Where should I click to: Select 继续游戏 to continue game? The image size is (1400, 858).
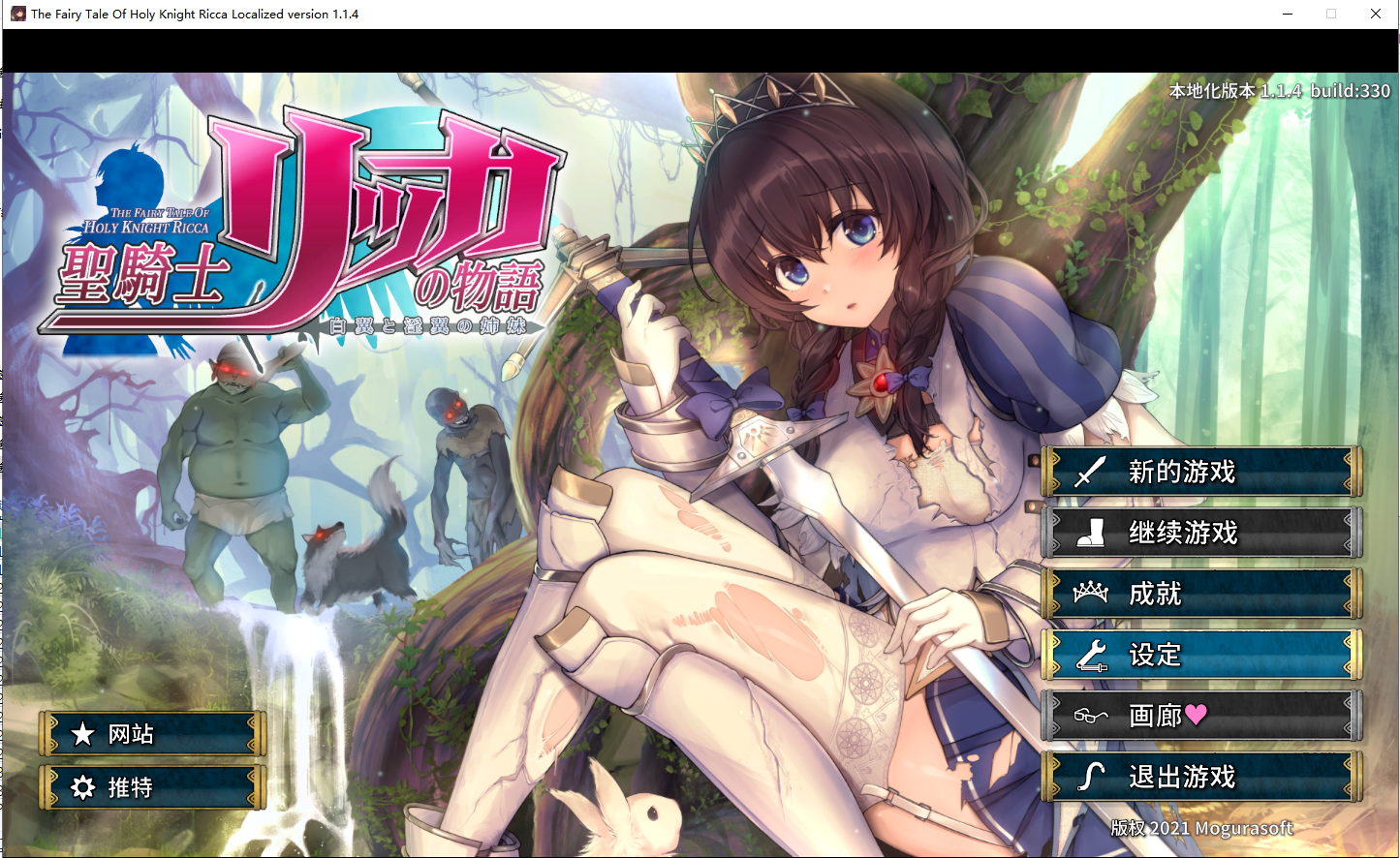coord(1201,533)
